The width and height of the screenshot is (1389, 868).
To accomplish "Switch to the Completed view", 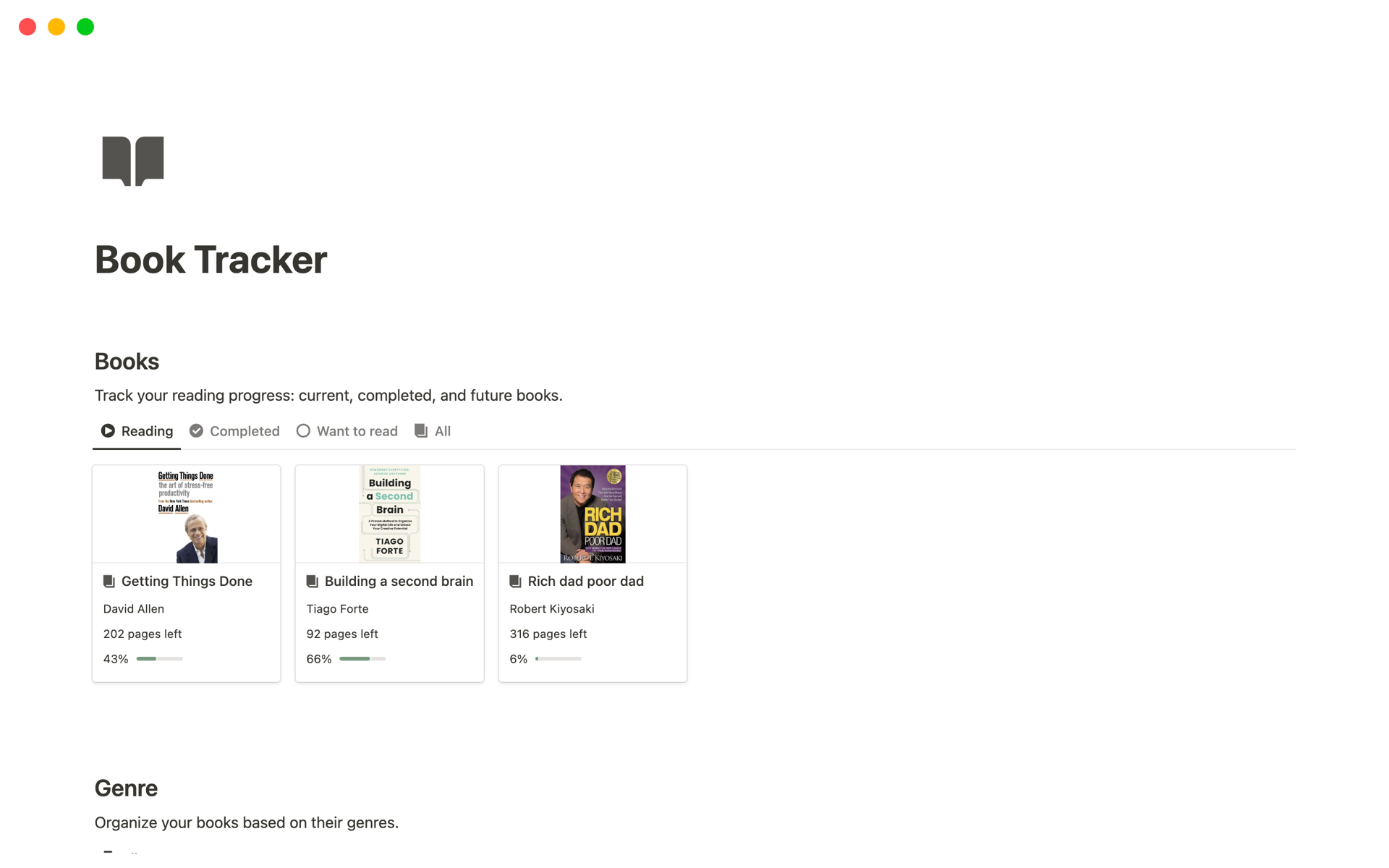I will [244, 430].
